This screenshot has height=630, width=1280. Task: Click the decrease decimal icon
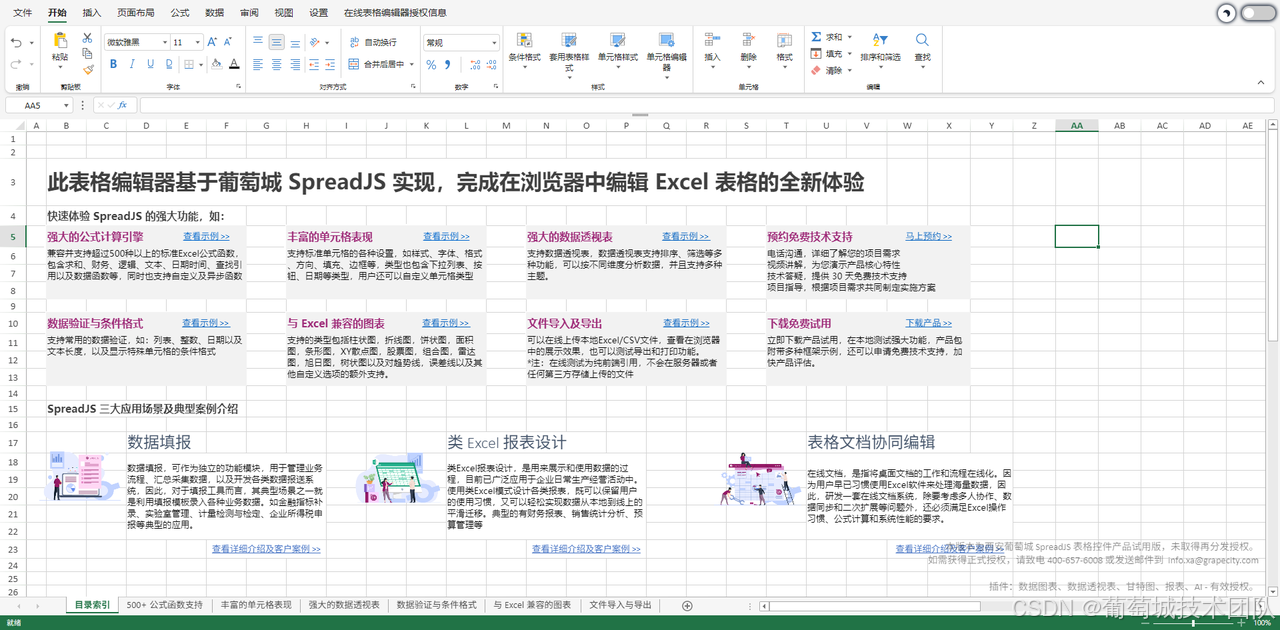[x=491, y=64]
